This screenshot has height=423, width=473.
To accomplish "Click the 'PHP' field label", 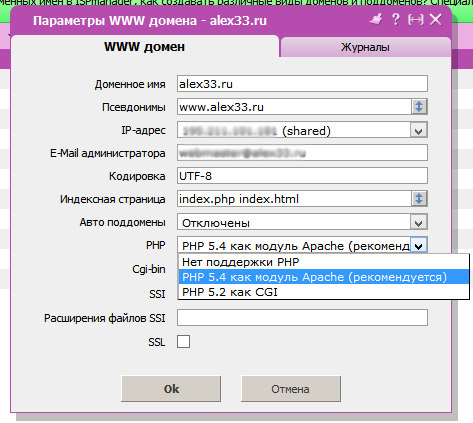I will click(155, 245).
